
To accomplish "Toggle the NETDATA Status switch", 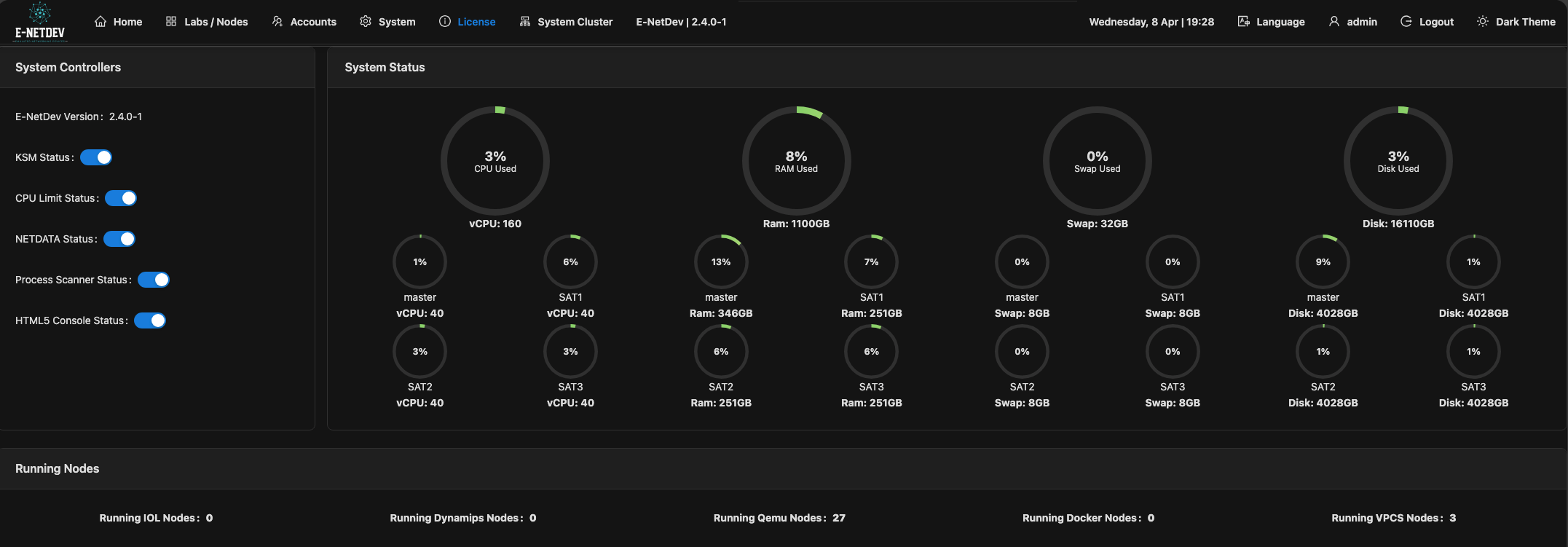I will (119, 239).
